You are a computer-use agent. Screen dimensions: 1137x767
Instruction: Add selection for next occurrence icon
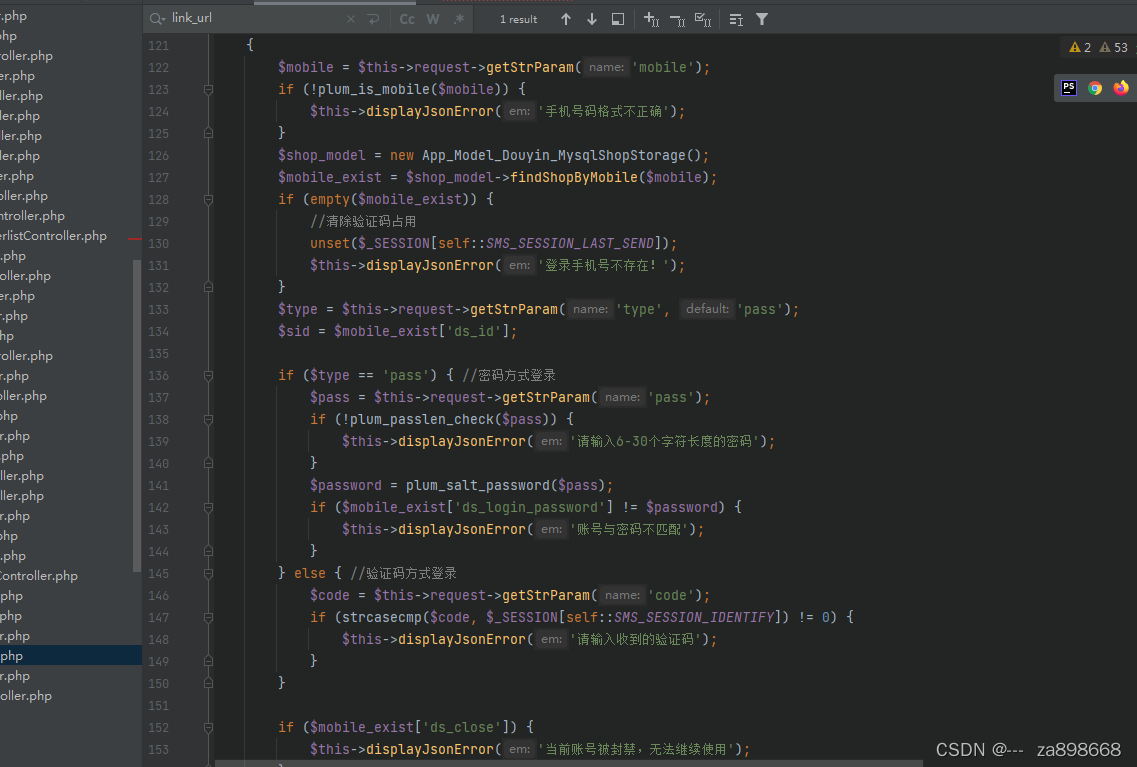click(651, 20)
